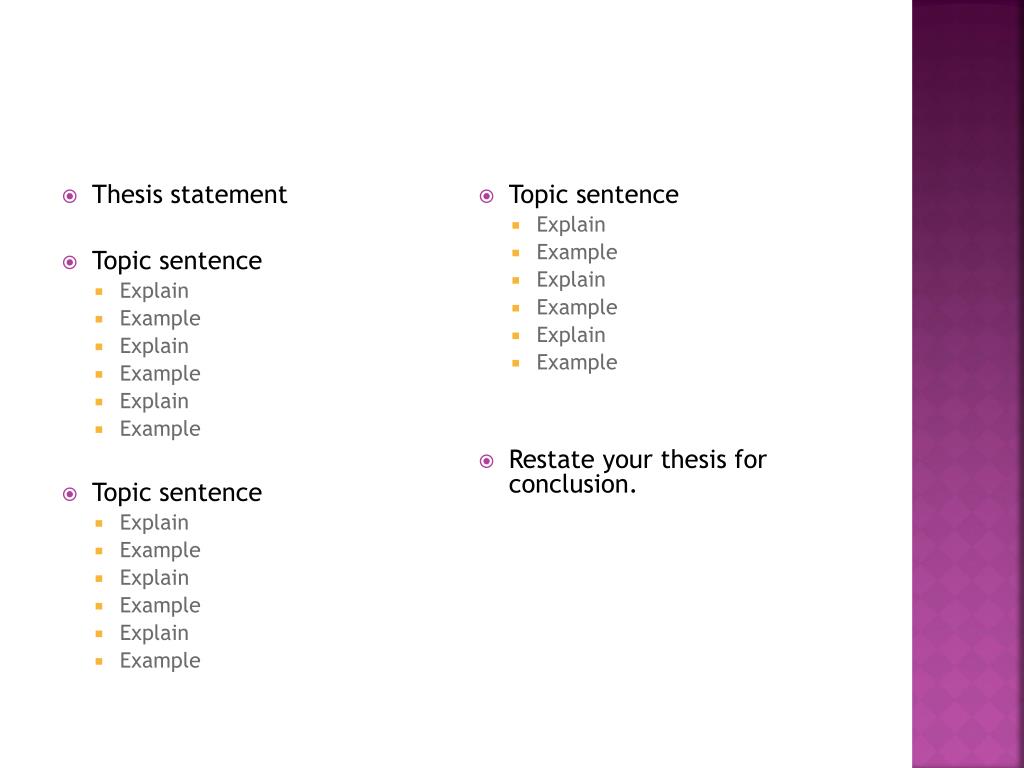This screenshot has height=768, width=1024.
Task: Click the word conclusion in the closing bullet
Action: 572,485
